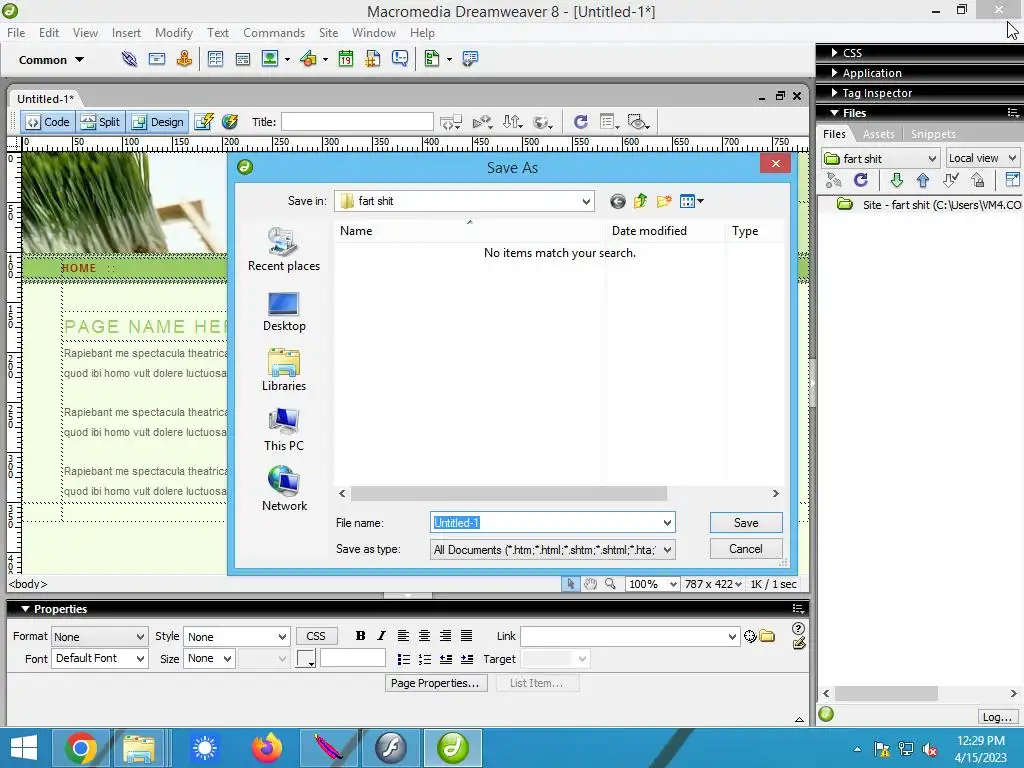Insert a Table from the Common bar
Image resolution: width=1024 pixels, height=768 pixels.
pos(215,59)
